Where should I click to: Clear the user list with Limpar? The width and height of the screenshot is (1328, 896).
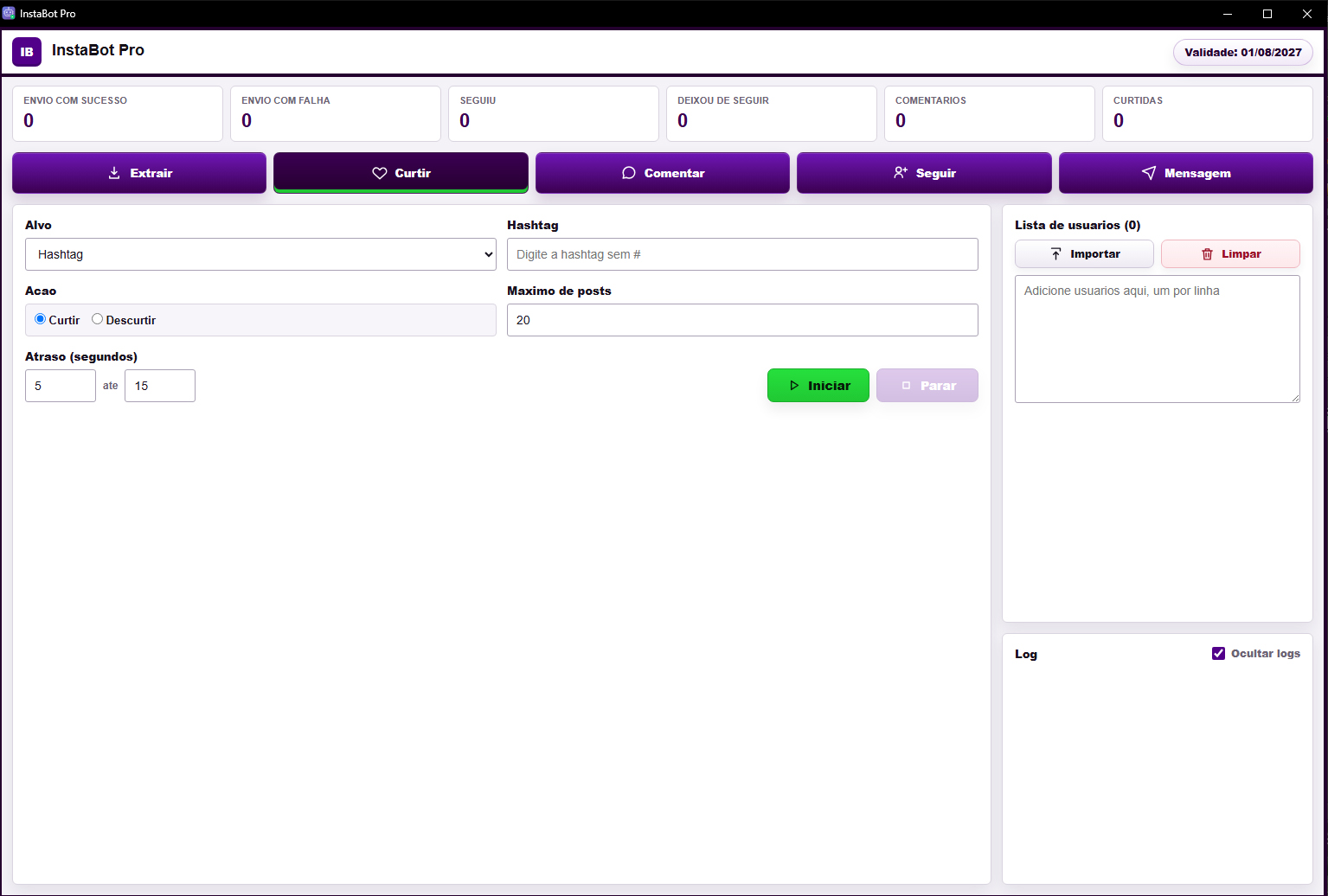tap(1230, 254)
